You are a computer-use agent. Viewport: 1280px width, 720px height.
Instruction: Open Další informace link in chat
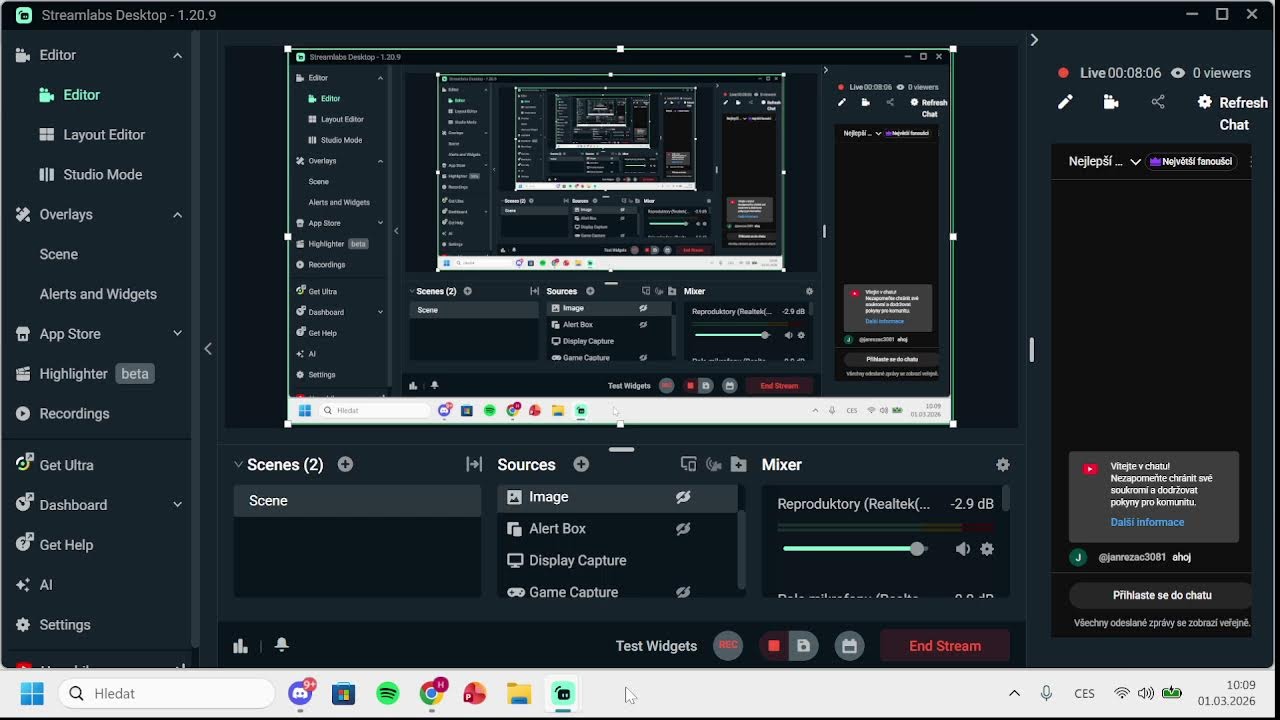pyautogui.click(x=1147, y=522)
